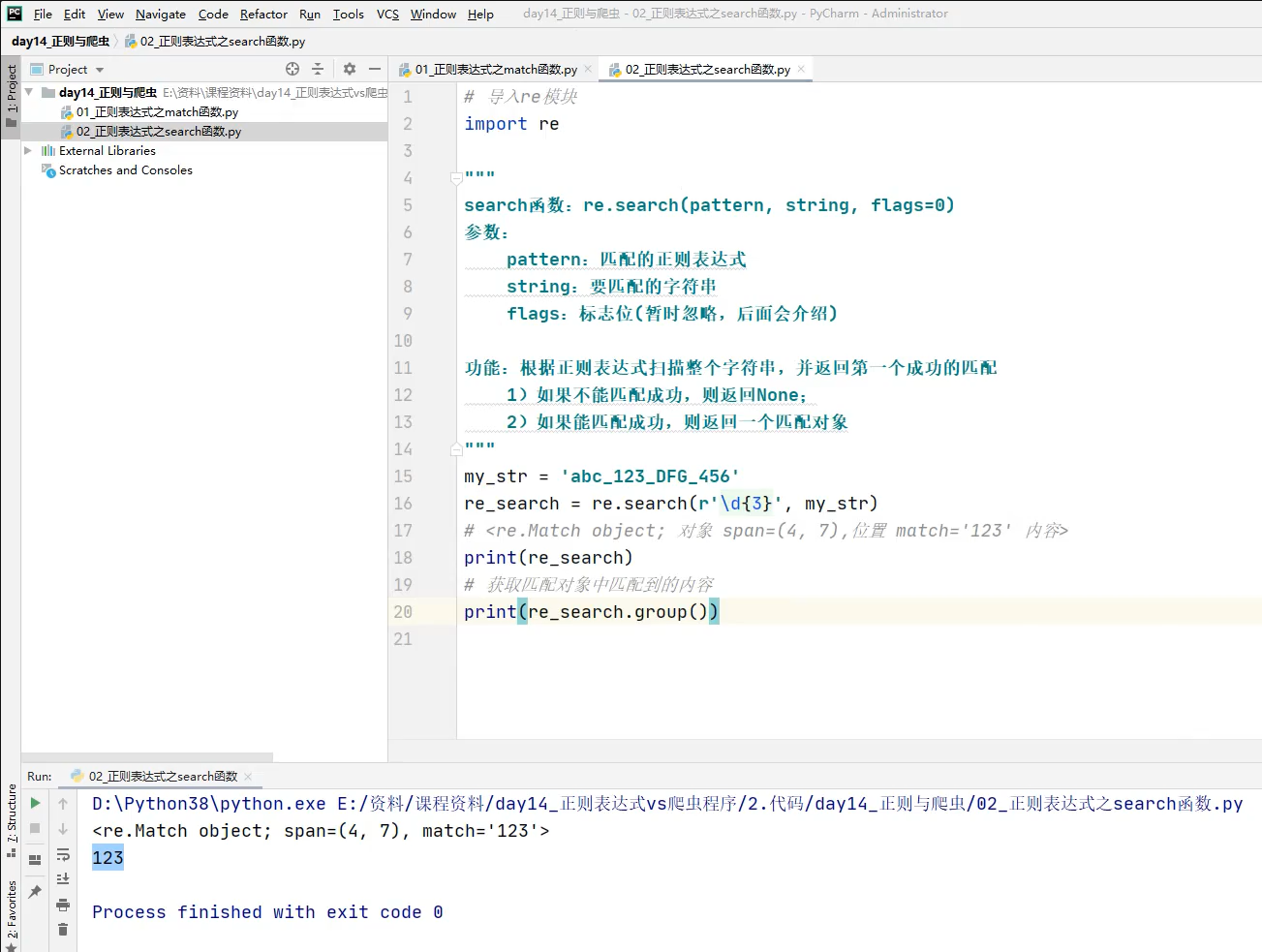Open Project panel settings gear

pos(350,69)
